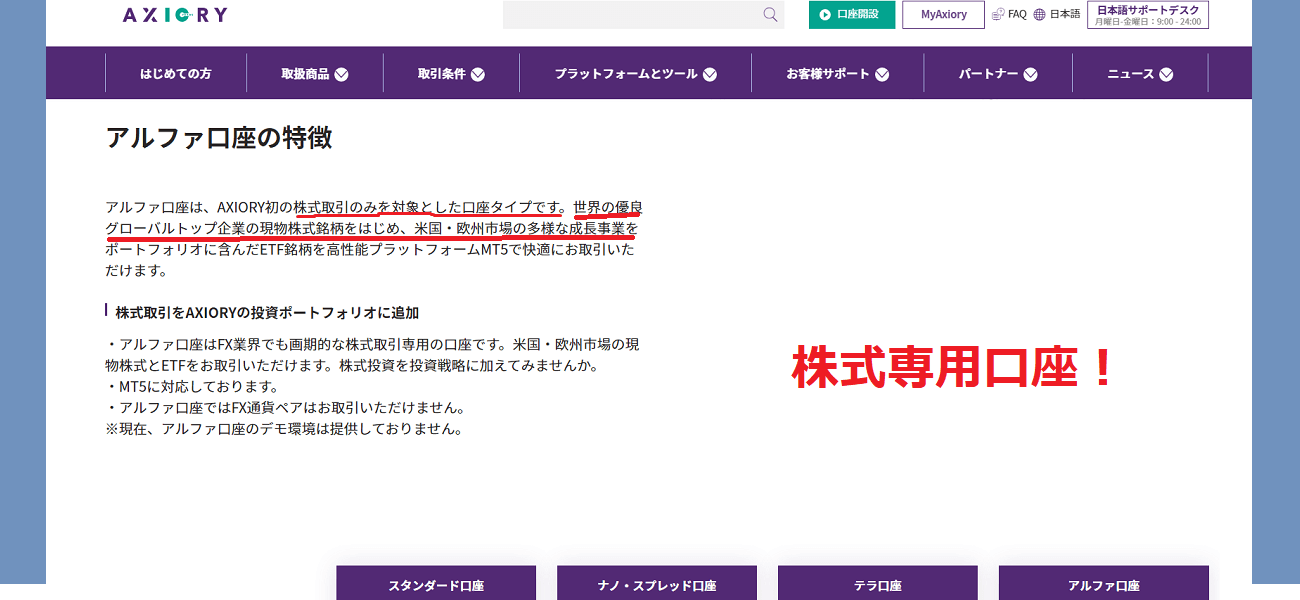
Task: Click the note about デモ環境 not provided
Action: (284, 429)
